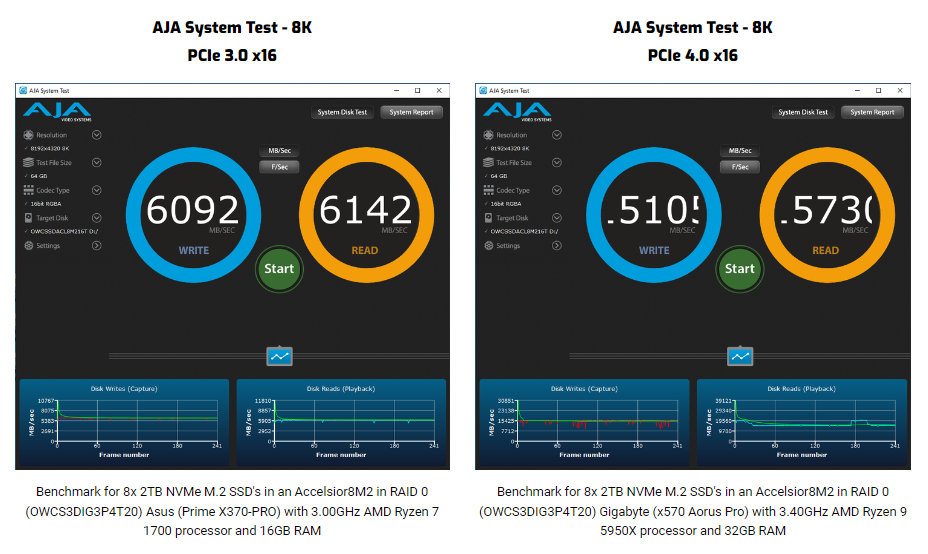Click Settings gear icon in PCIe 4.0 window
This screenshot has height=554, width=928.
(x=488, y=246)
